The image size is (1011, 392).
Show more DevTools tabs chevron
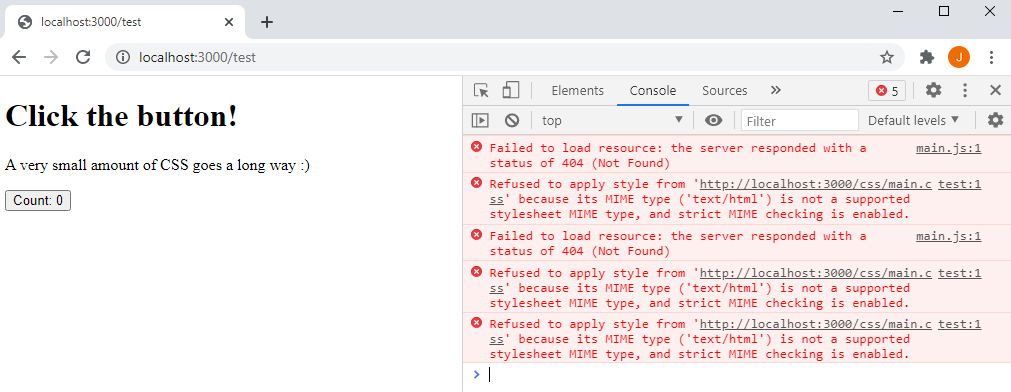[x=776, y=90]
